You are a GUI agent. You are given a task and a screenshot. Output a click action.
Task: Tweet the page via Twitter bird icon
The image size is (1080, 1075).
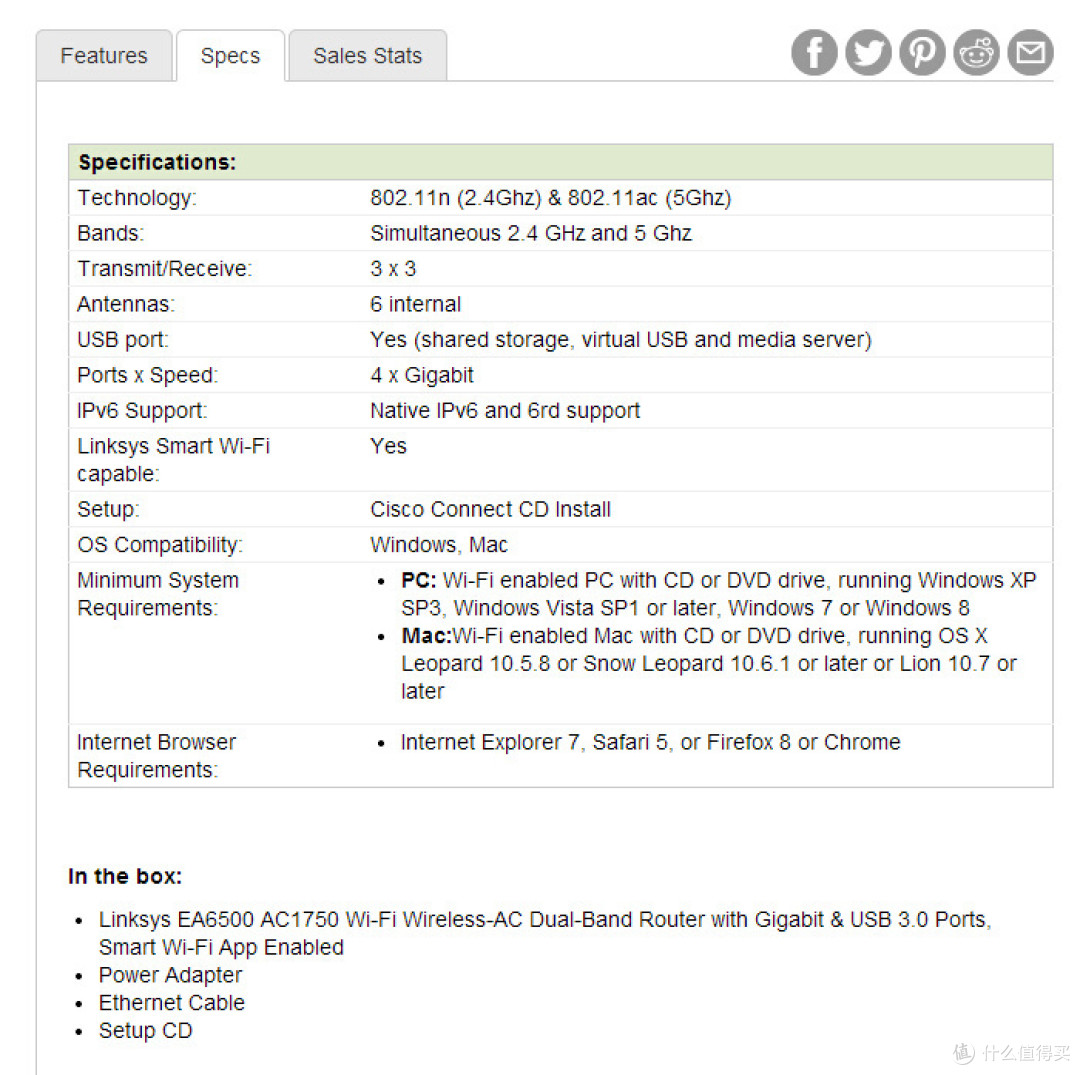pos(868,52)
